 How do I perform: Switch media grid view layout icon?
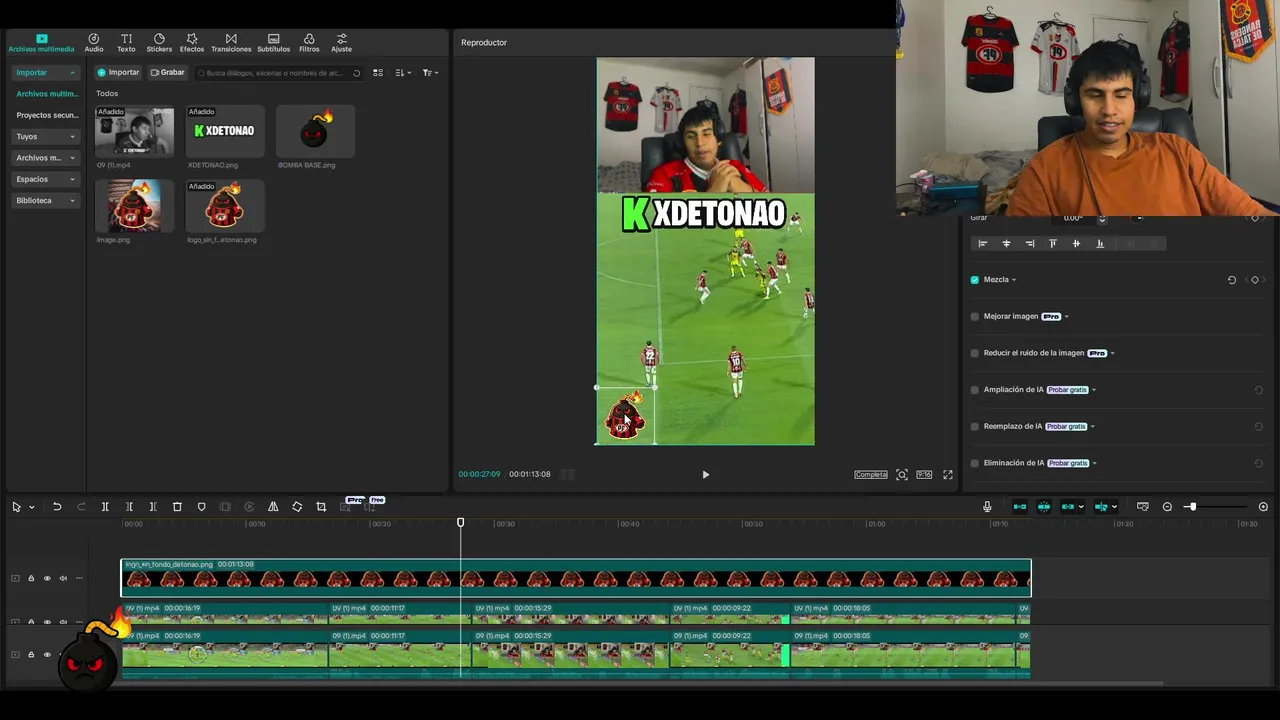tap(378, 73)
